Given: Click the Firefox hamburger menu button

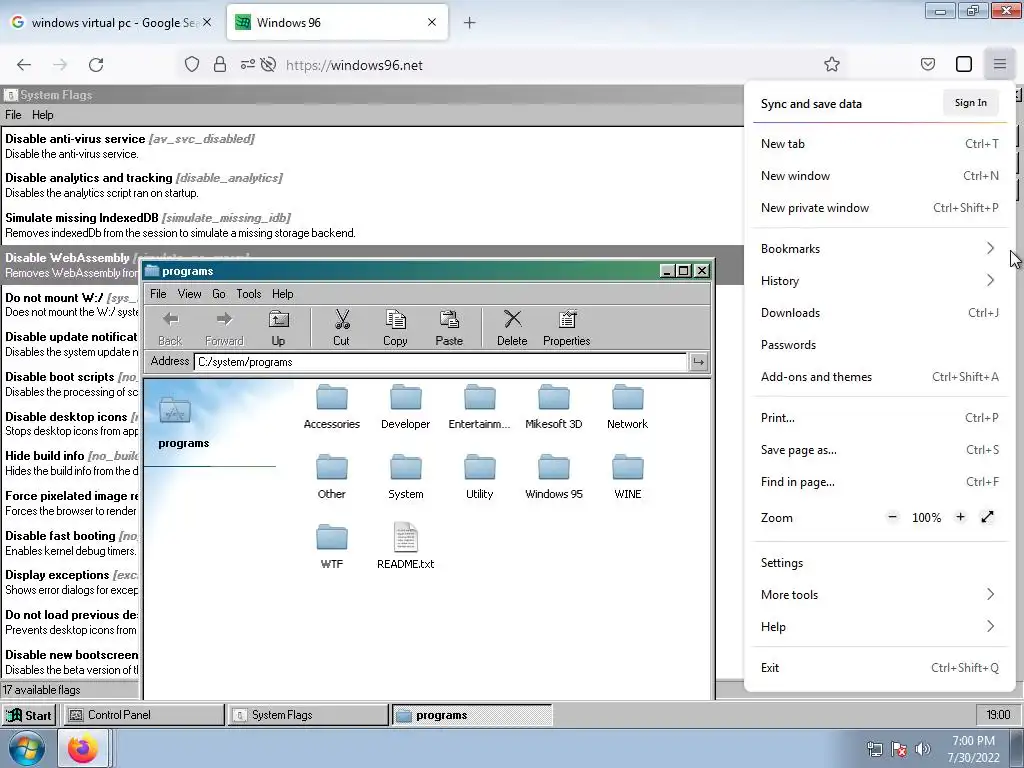Looking at the screenshot, I should [x=1000, y=65].
